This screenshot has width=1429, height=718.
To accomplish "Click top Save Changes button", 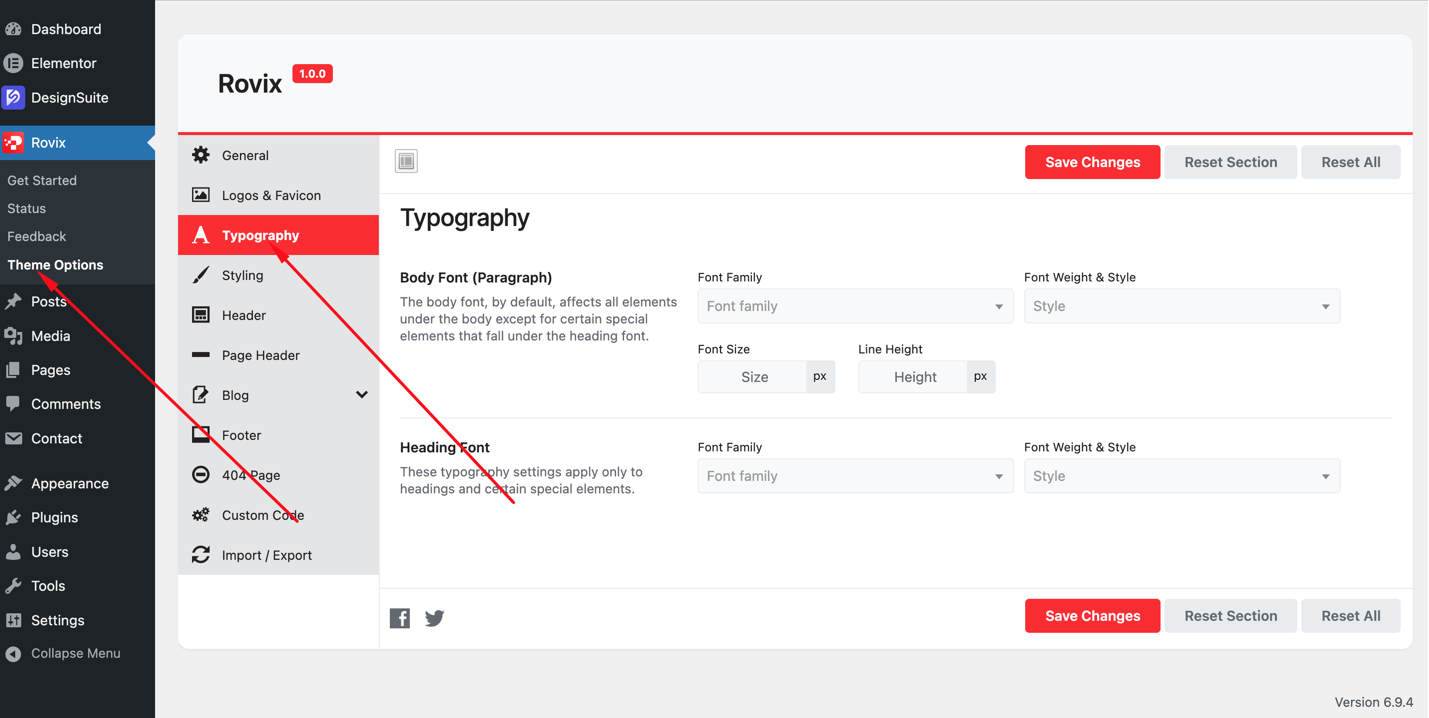I will [x=1092, y=162].
